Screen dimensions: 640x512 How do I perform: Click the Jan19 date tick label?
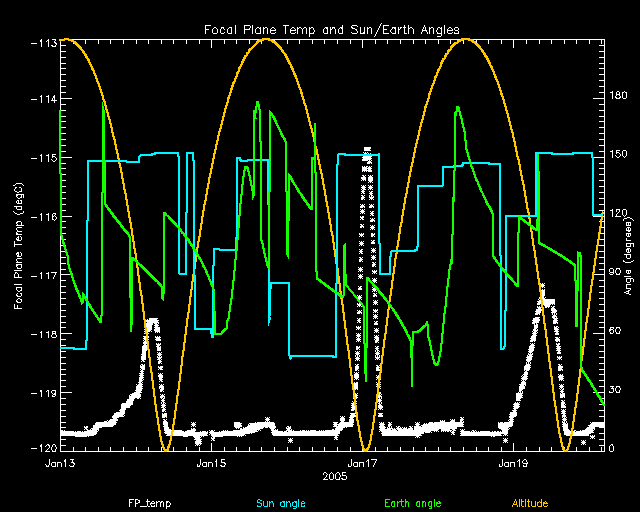[x=513, y=463]
